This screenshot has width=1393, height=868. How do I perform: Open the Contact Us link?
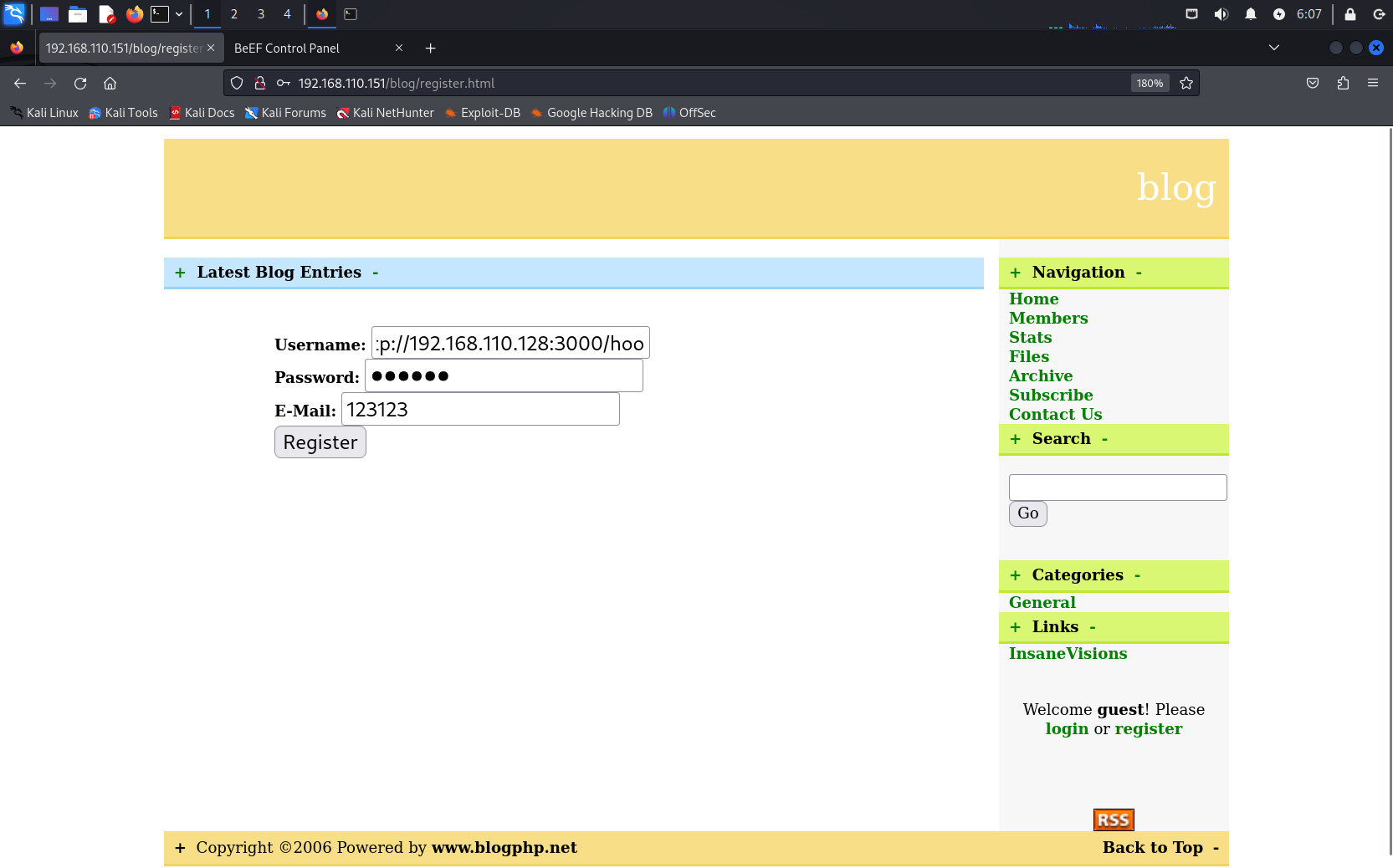(x=1055, y=414)
